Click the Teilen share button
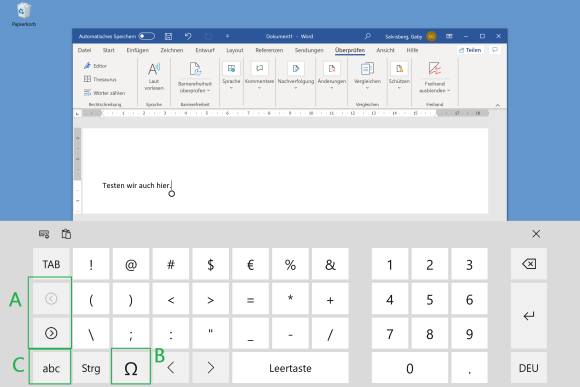Viewport: 580px width, 387px height. 470,50
